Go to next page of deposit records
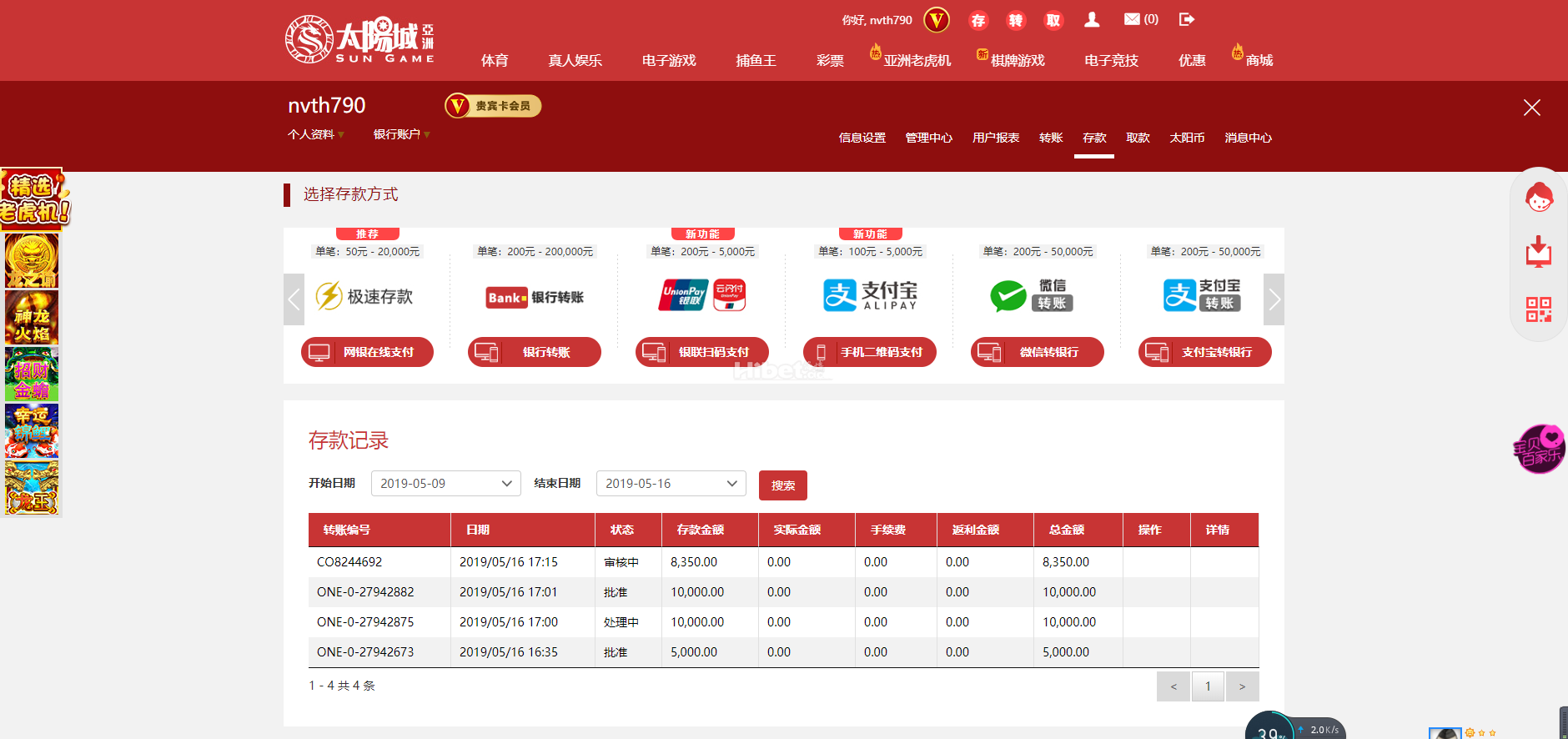 pyautogui.click(x=1242, y=686)
